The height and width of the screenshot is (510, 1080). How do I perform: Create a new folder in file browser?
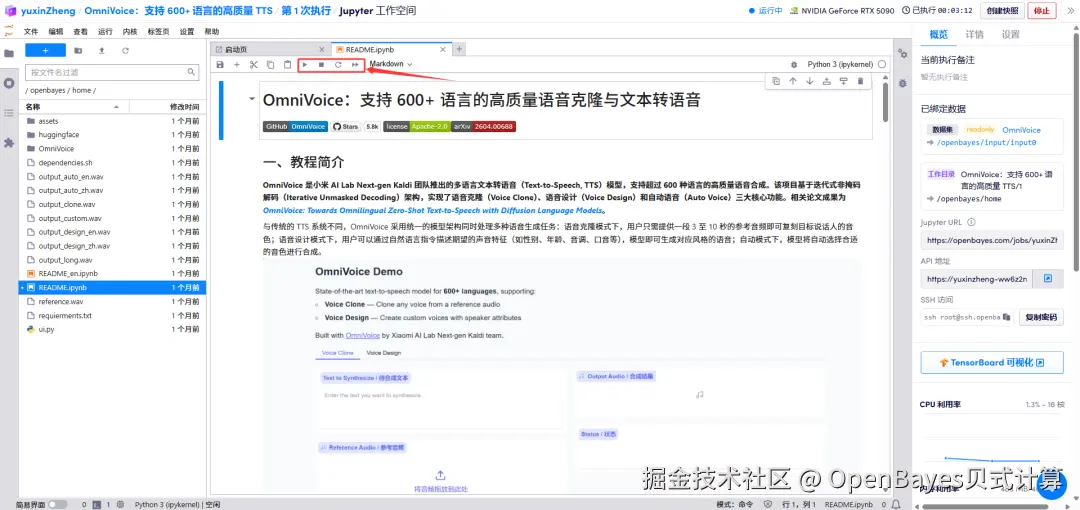tap(78, 50)
